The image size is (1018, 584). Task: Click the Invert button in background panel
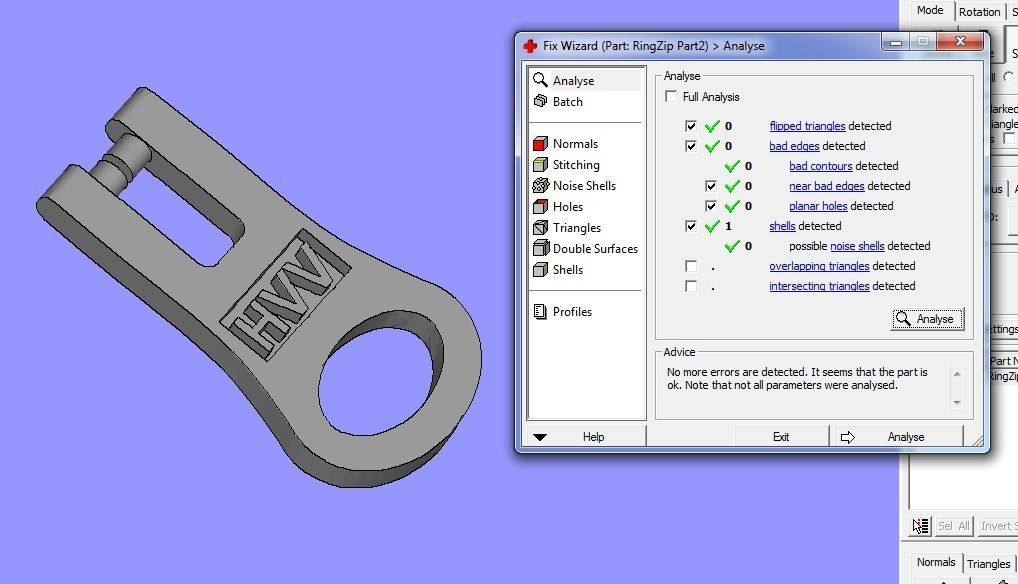997,526
